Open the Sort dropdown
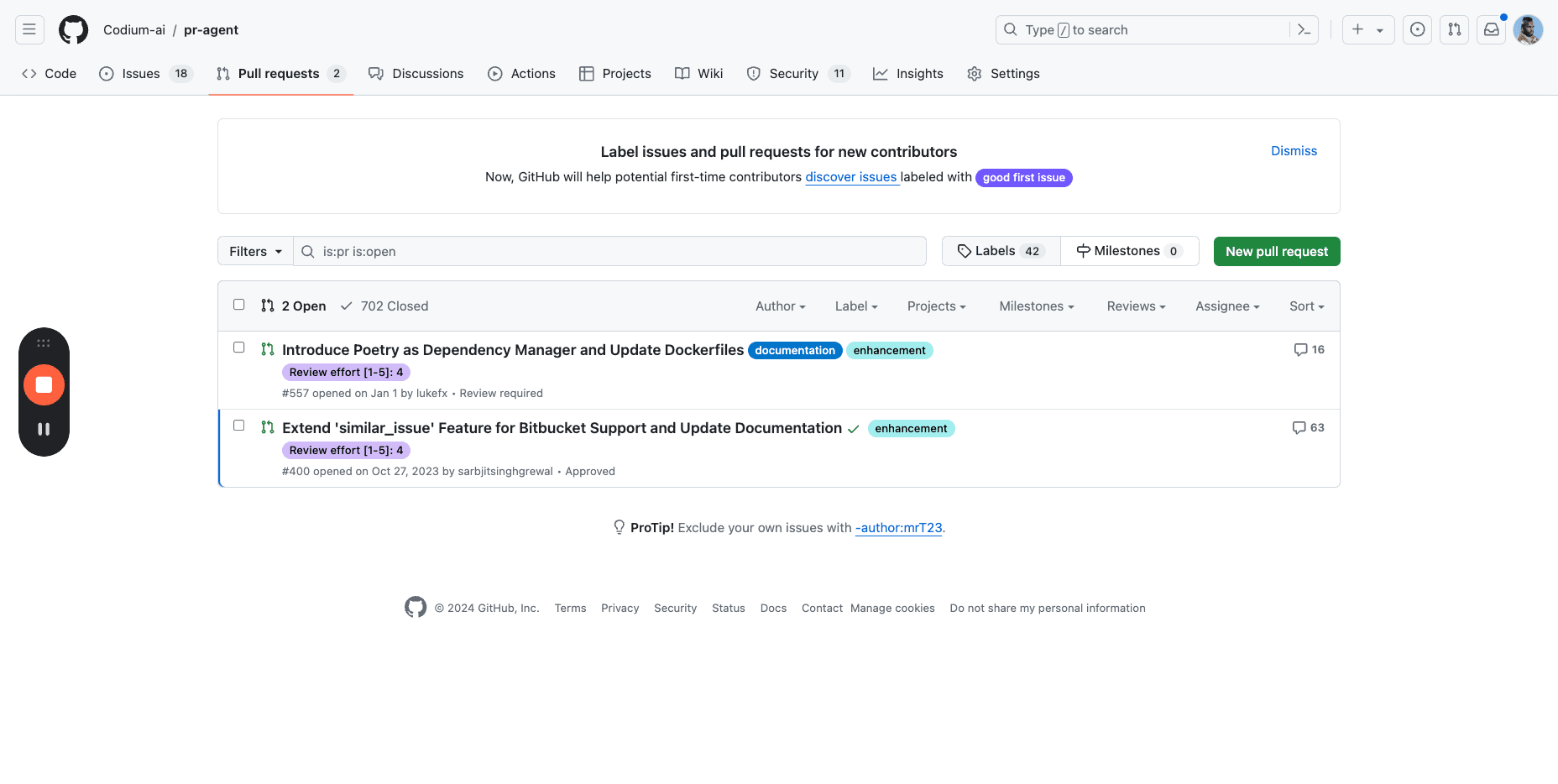 (1307, 306)
